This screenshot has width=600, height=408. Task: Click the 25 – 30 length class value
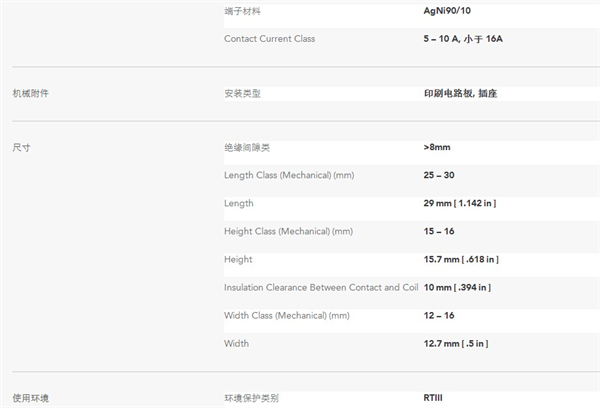(x=439, y=175)
